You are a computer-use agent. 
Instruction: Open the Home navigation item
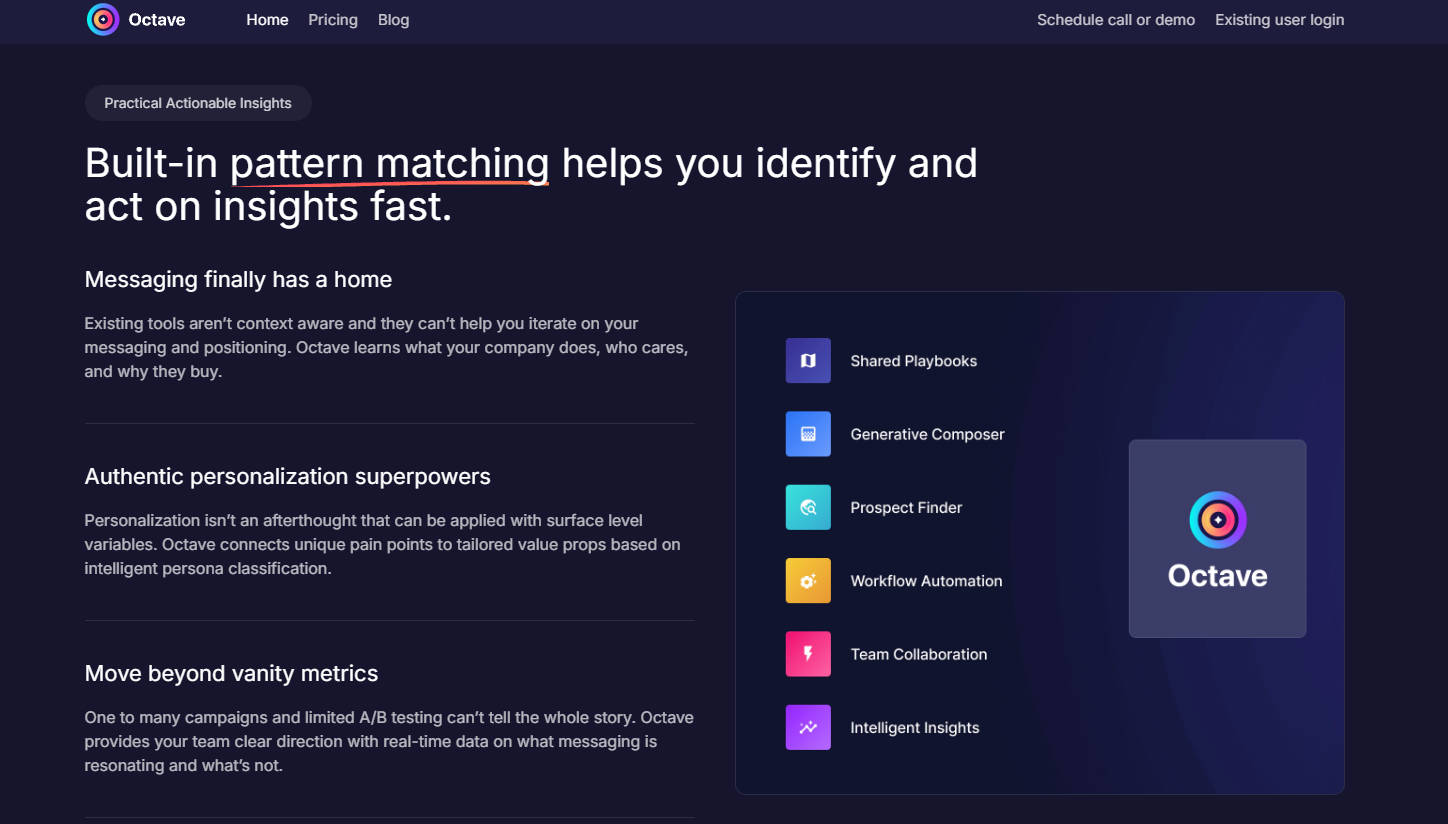point(267,20)
